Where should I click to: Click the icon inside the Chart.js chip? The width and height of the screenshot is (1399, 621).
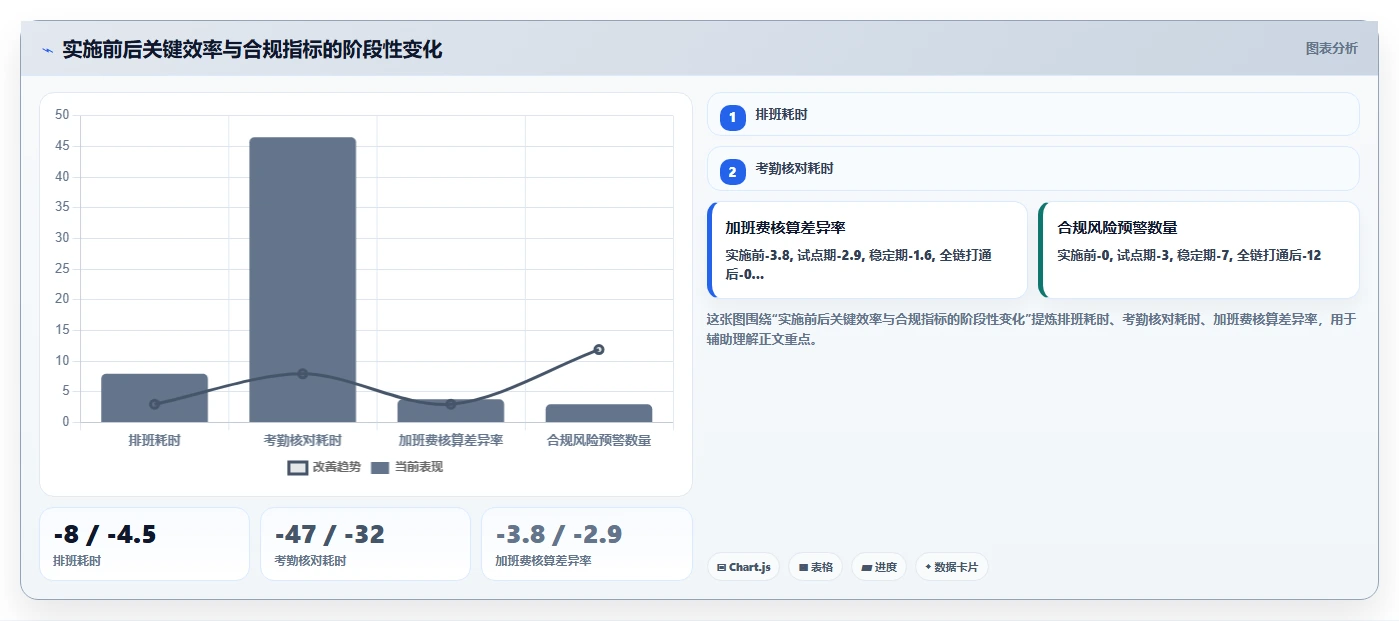(721, 568)
